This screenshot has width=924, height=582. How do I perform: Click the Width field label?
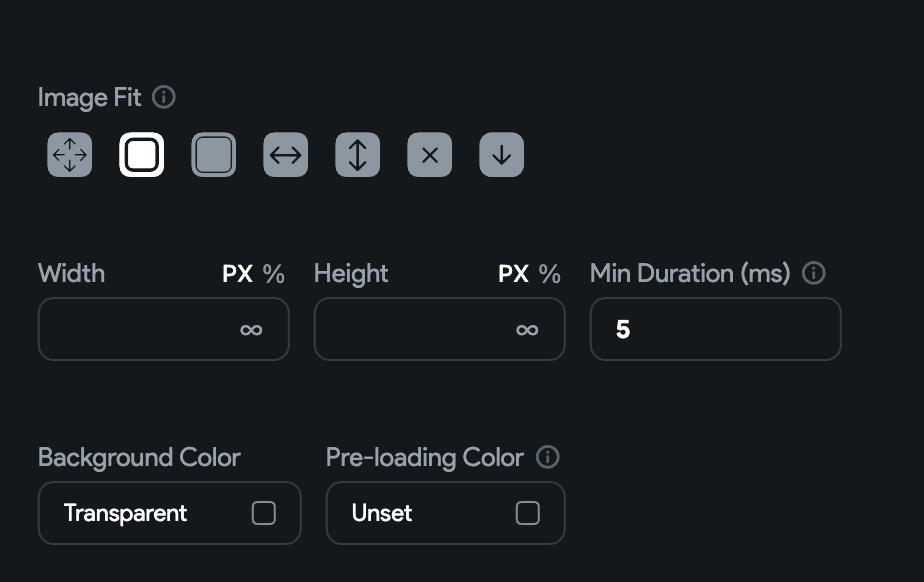tap(71, 273)
